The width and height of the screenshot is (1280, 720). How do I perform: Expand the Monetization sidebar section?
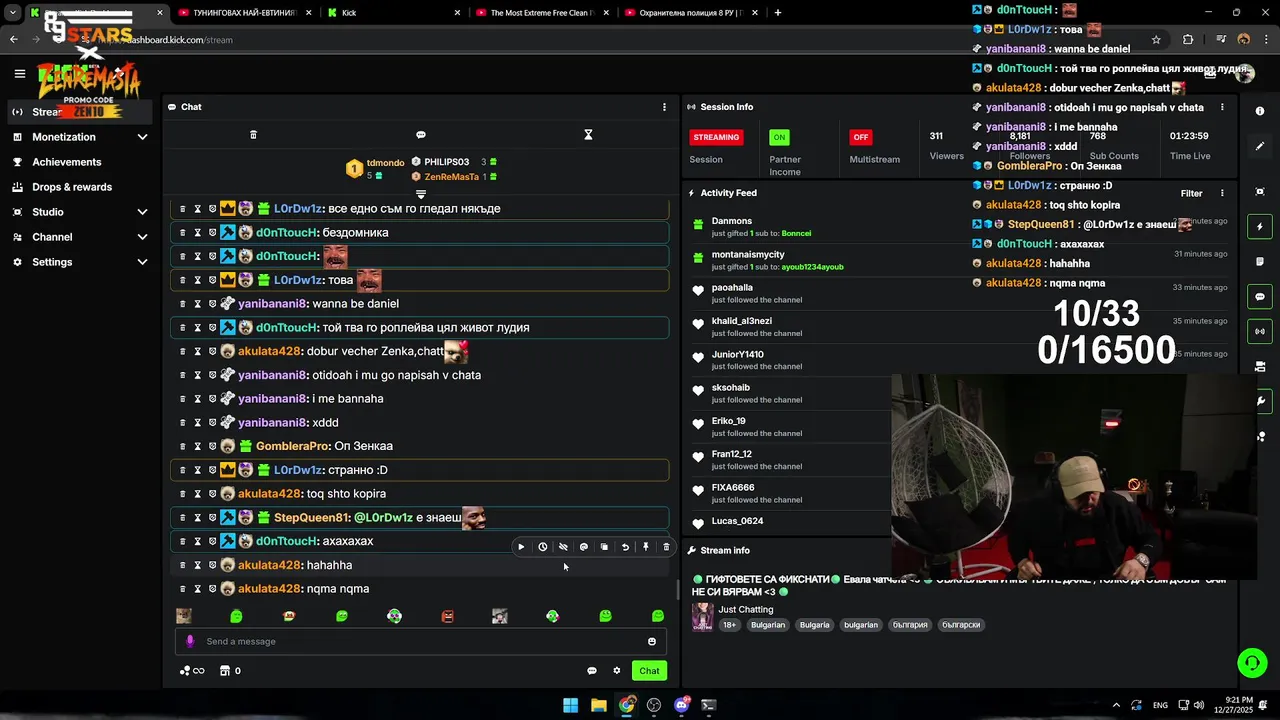pyautogui.click(x=142, y=137)
